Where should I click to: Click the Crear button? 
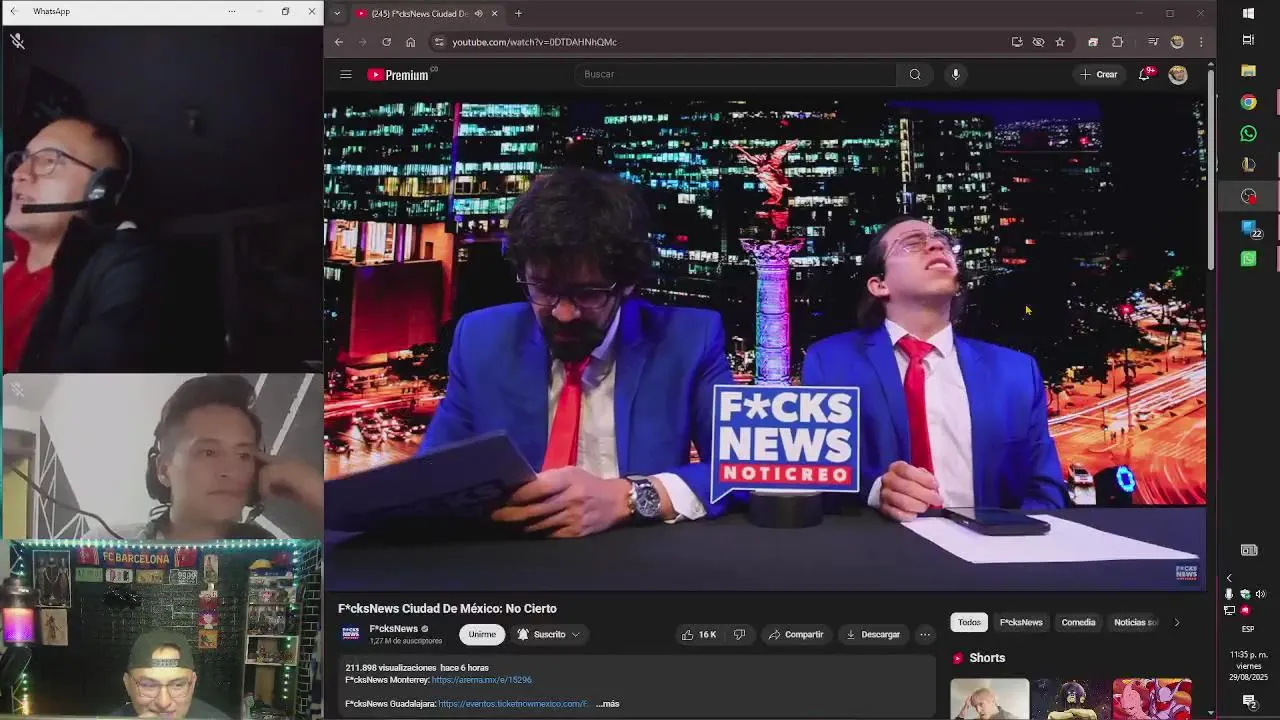[1099, 74]
